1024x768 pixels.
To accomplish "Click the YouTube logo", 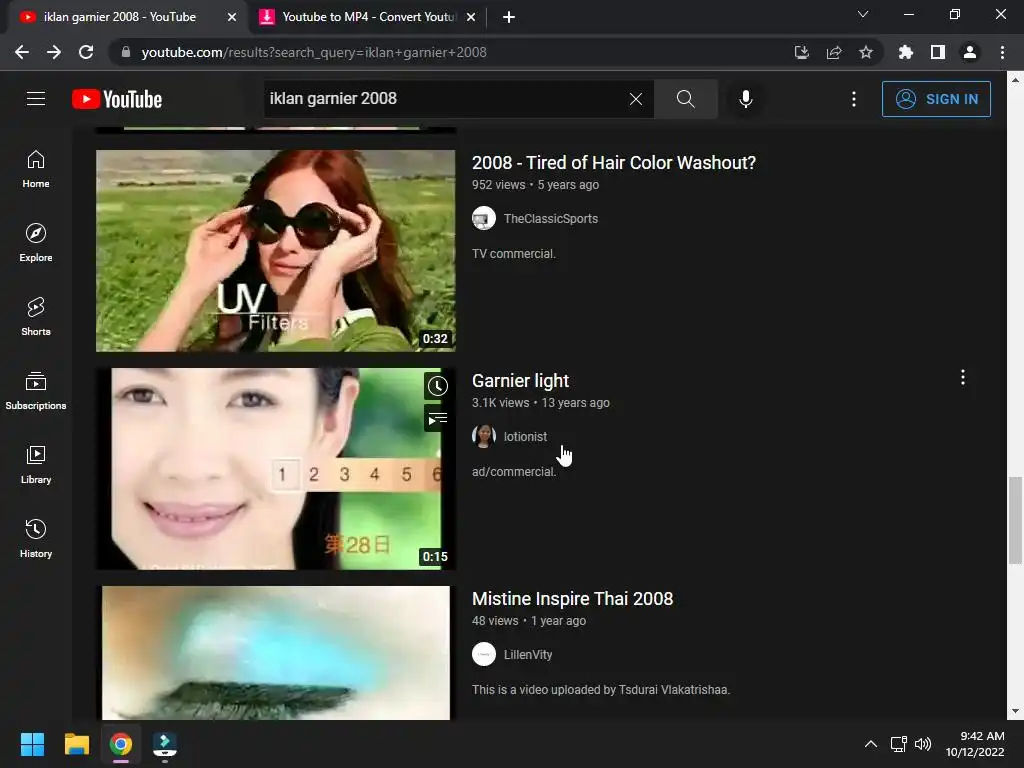I will point(117,99).
